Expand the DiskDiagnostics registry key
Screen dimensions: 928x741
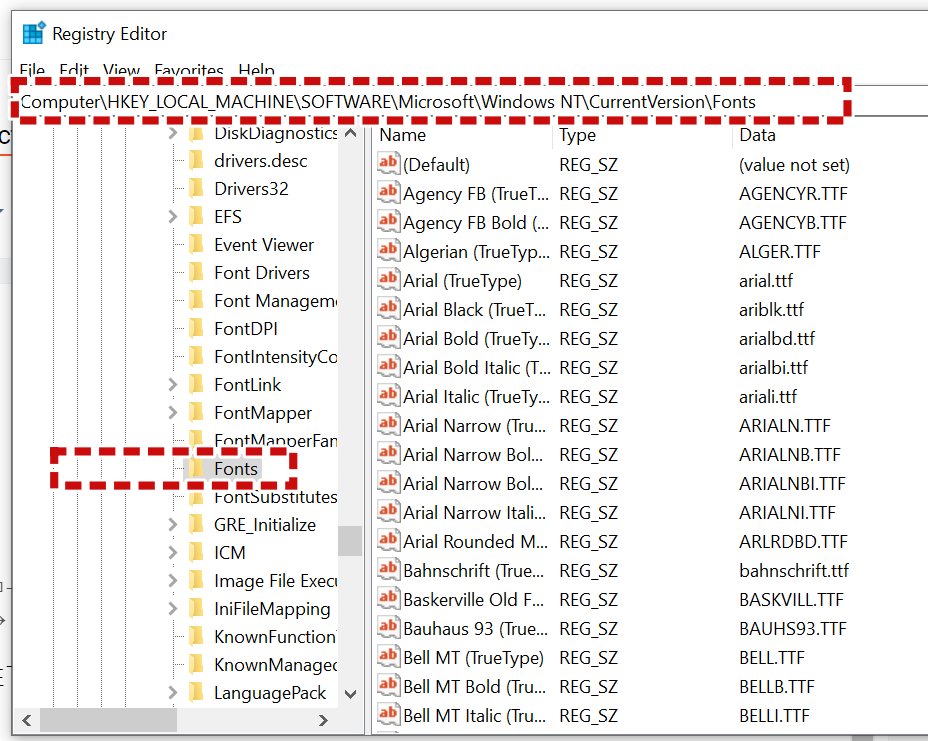[x=172, y=133]
